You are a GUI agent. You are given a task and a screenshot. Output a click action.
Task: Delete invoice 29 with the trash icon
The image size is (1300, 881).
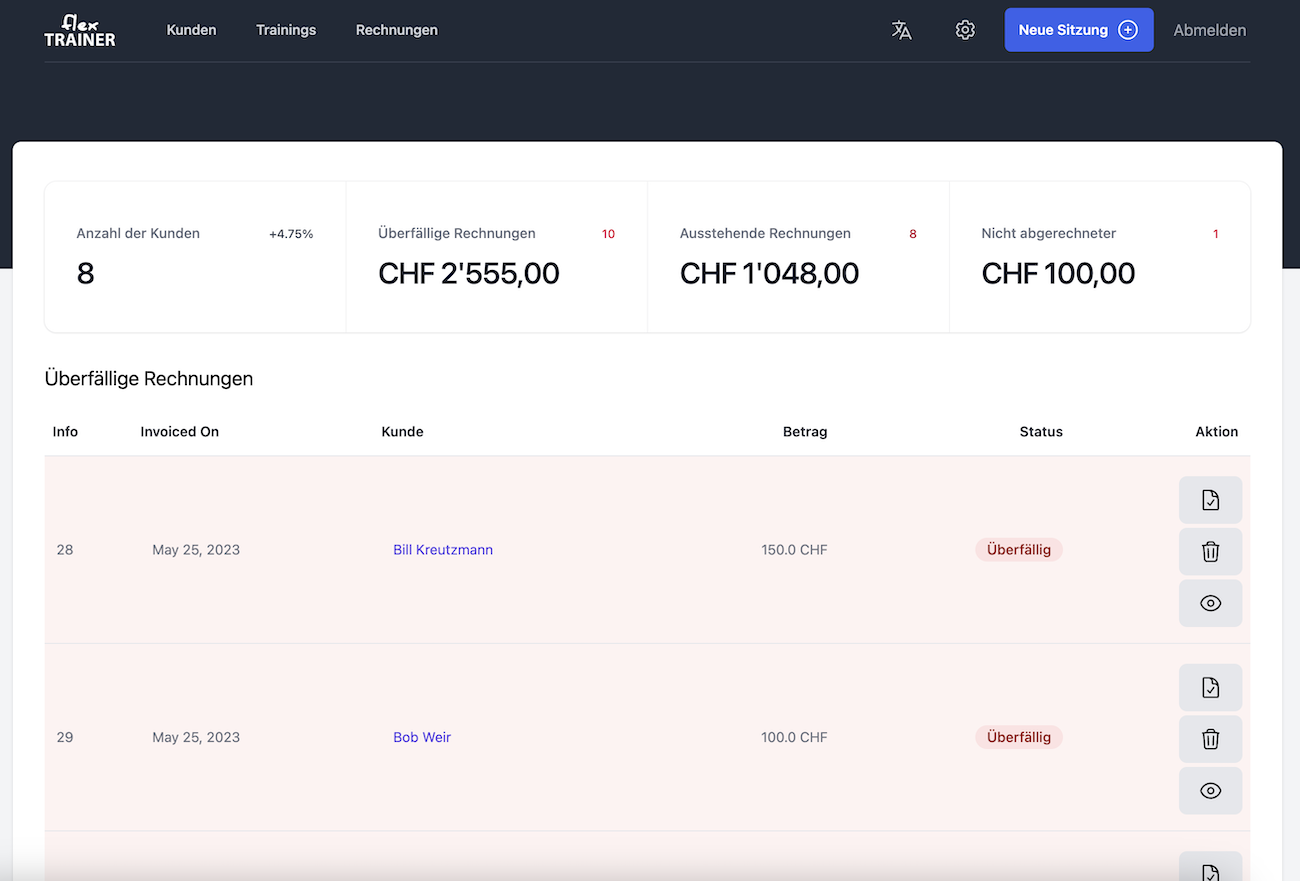click(1210, 739)
